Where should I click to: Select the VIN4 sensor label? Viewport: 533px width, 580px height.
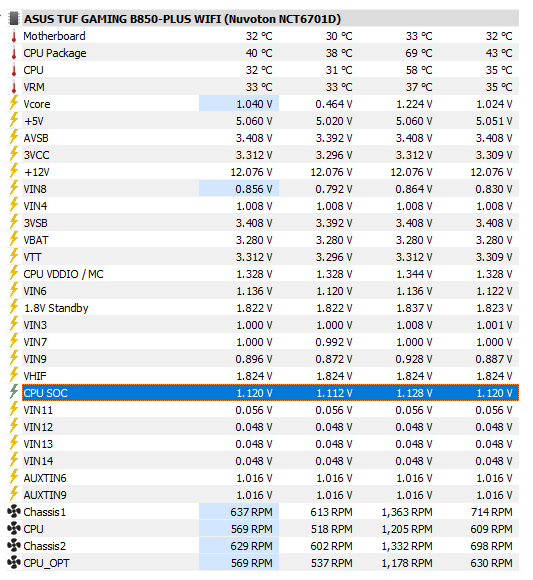point(35,206)
